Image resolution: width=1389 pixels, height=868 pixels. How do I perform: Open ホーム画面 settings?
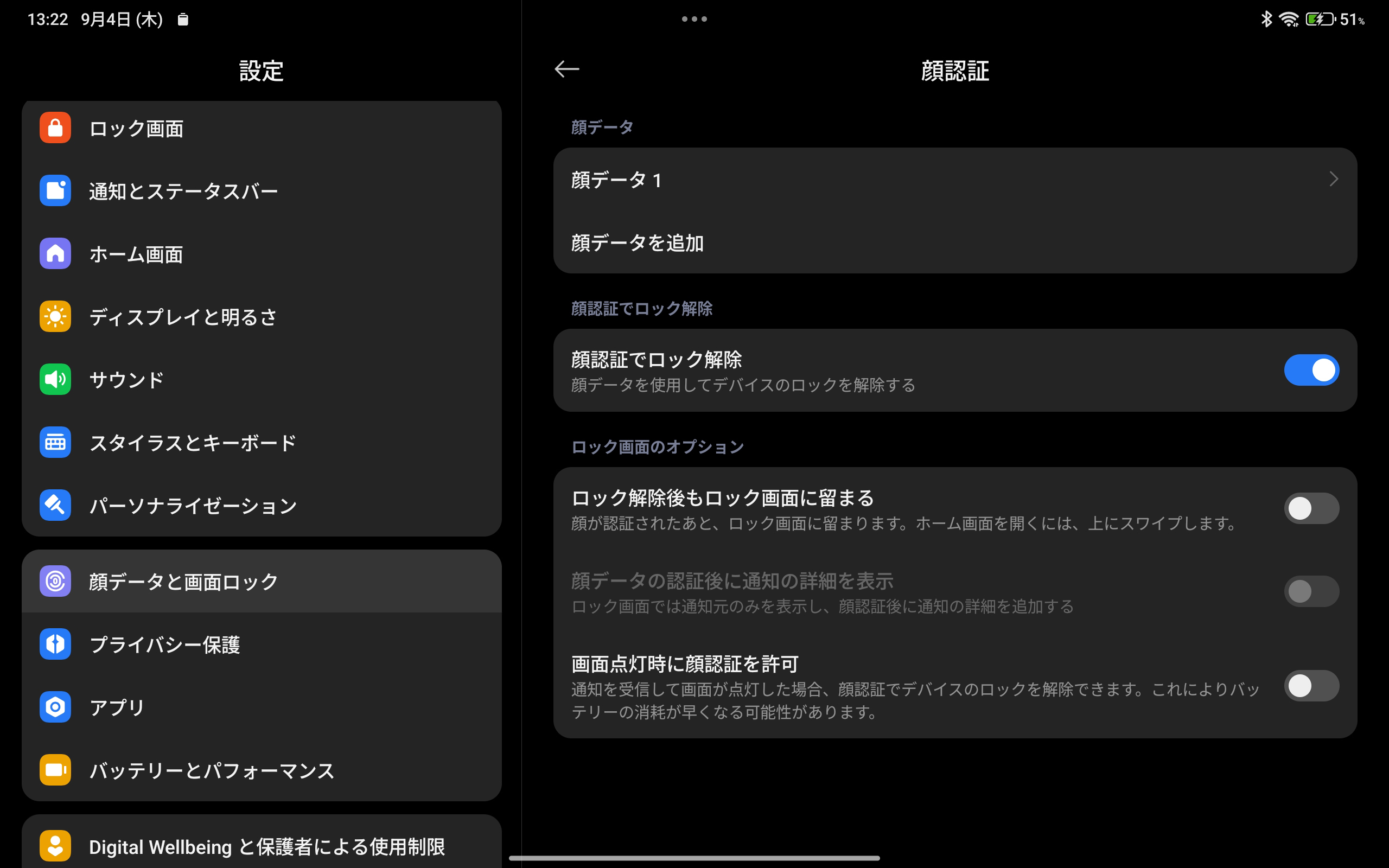262,253
